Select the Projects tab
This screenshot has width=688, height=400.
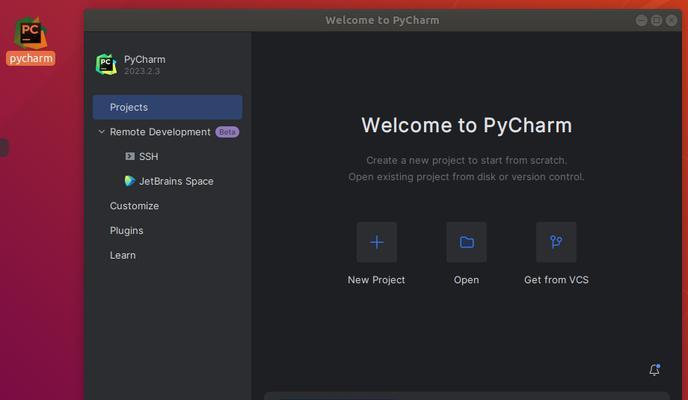coord(167,107)
